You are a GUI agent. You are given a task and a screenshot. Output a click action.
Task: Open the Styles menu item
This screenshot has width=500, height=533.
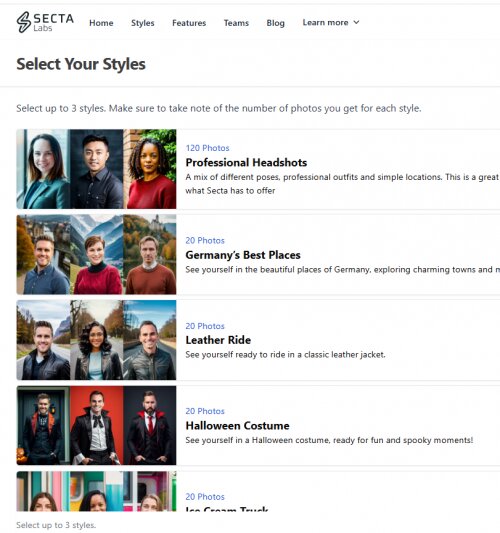coord(143,23)
